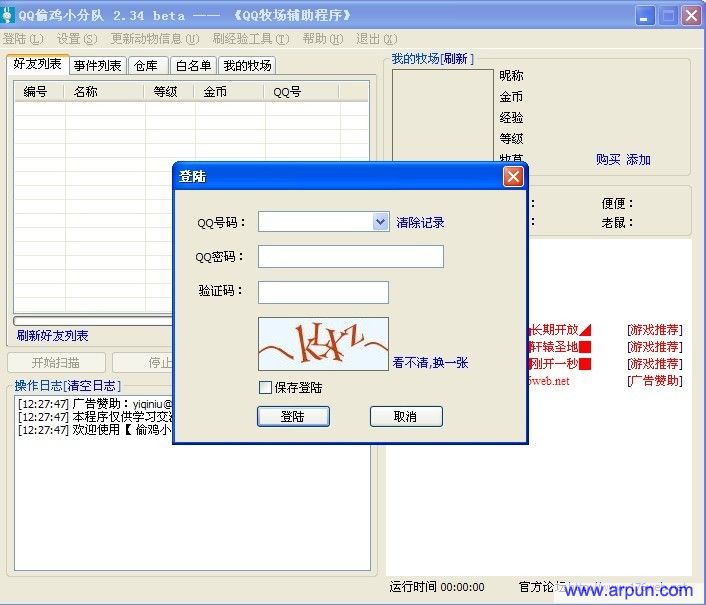Click the 运行时间 00:00:00 status text
Screen dimensions: 706x605
click(437, 587)
